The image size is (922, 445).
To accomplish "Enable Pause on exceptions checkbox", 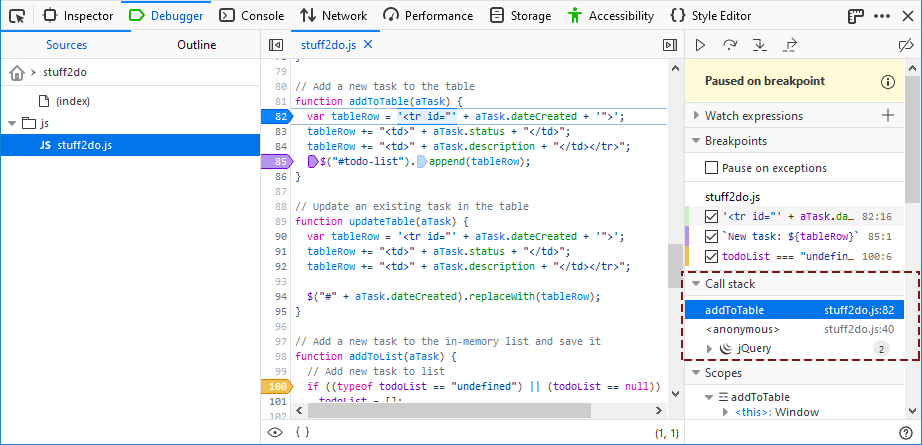I will click(712, 168).
